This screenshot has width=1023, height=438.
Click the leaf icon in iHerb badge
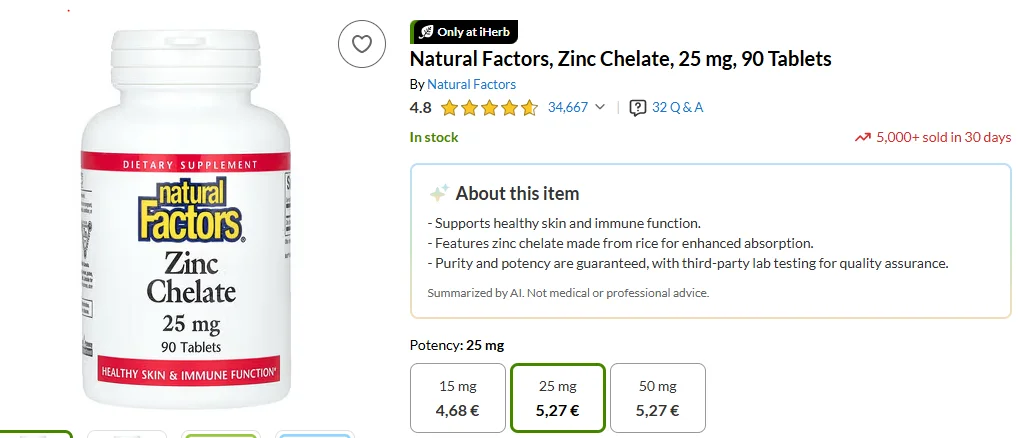click(x=425, y=32)
